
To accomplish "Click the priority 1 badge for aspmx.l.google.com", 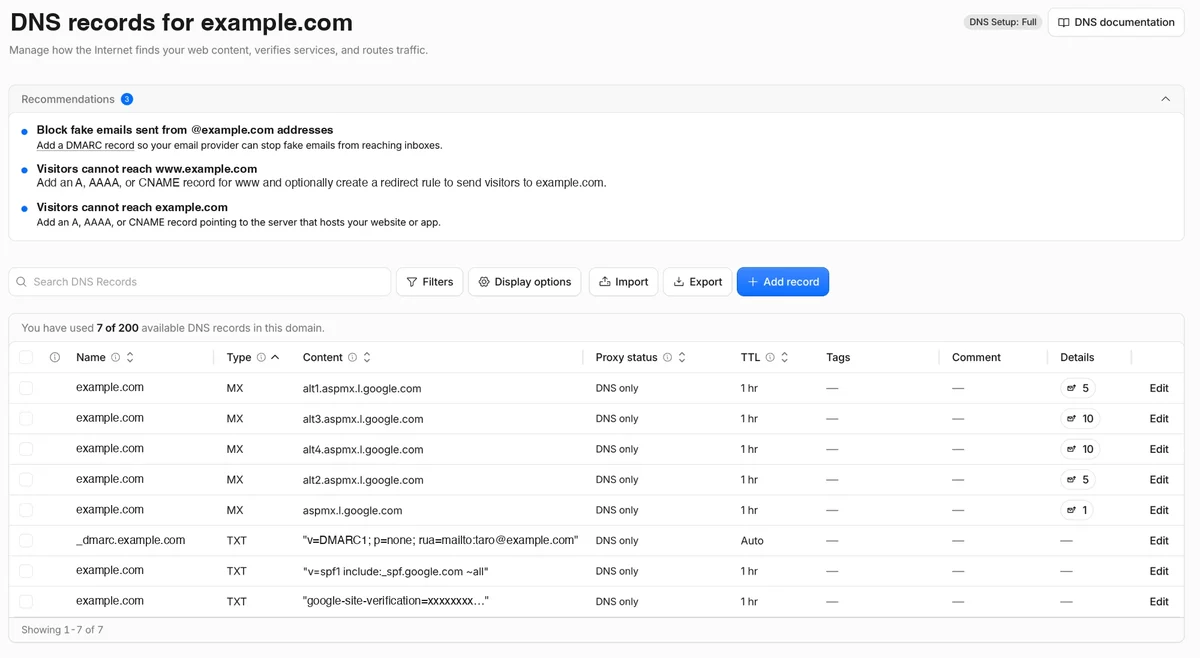I will tap(1077, 510).
